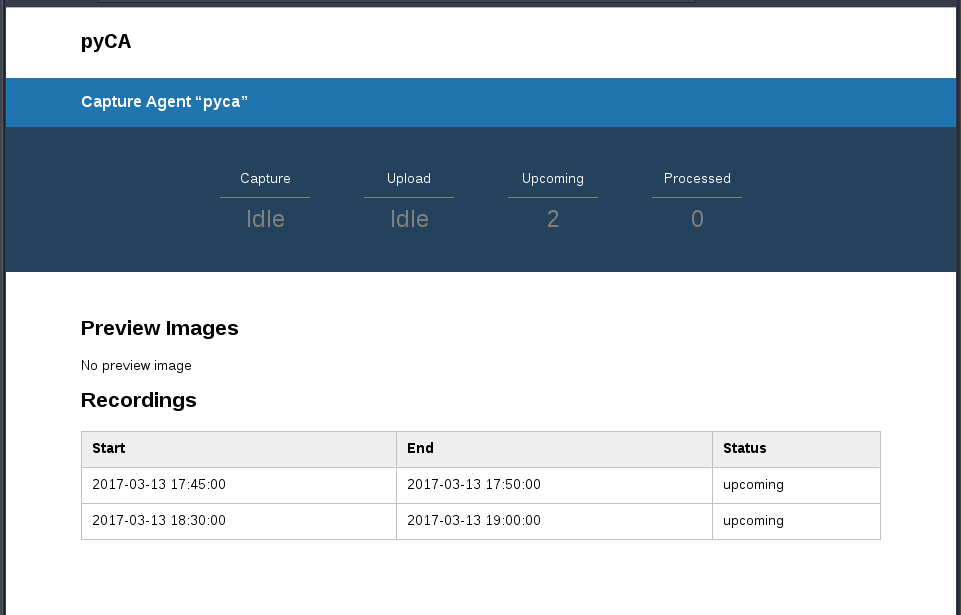Click the Preview Images heading
Image resolution: width=961 pixels, height=615 pixels.
click(159, 328)
